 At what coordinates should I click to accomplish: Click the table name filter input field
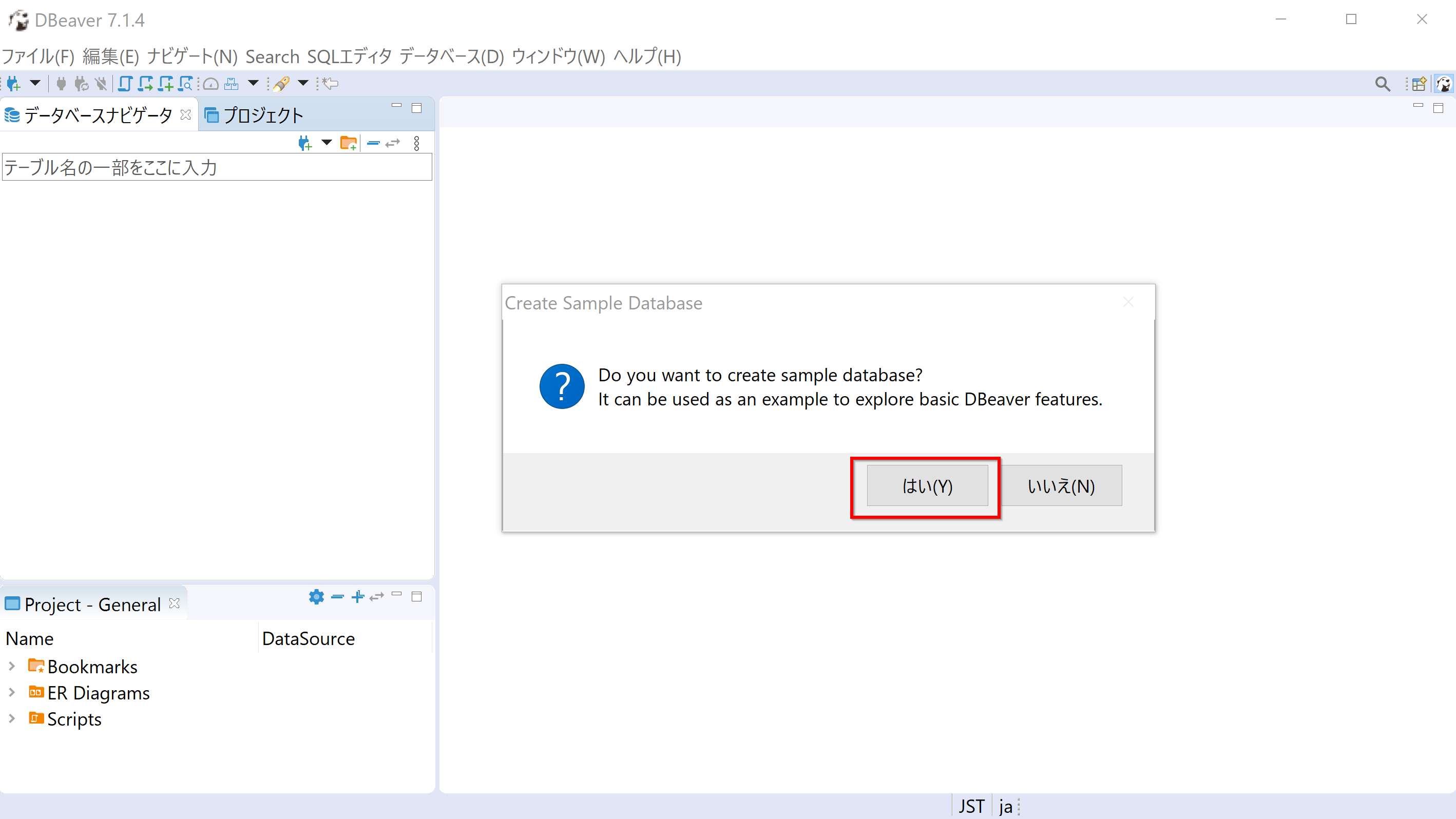(217, 167)
